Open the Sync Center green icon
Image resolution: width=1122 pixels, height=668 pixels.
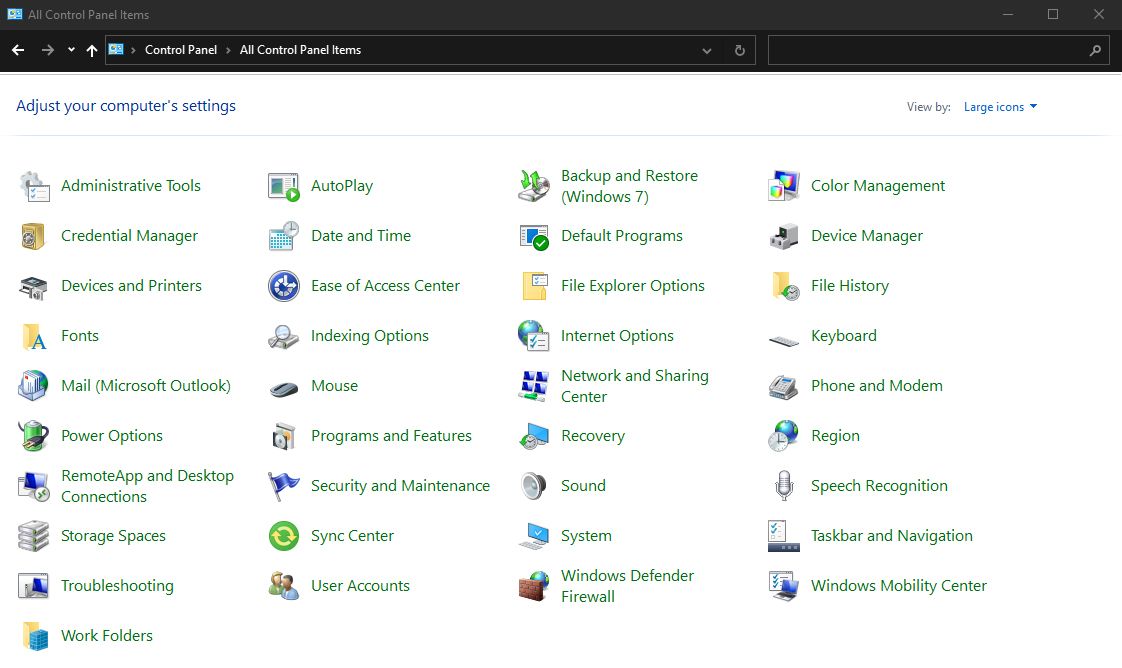click(284, 536)
